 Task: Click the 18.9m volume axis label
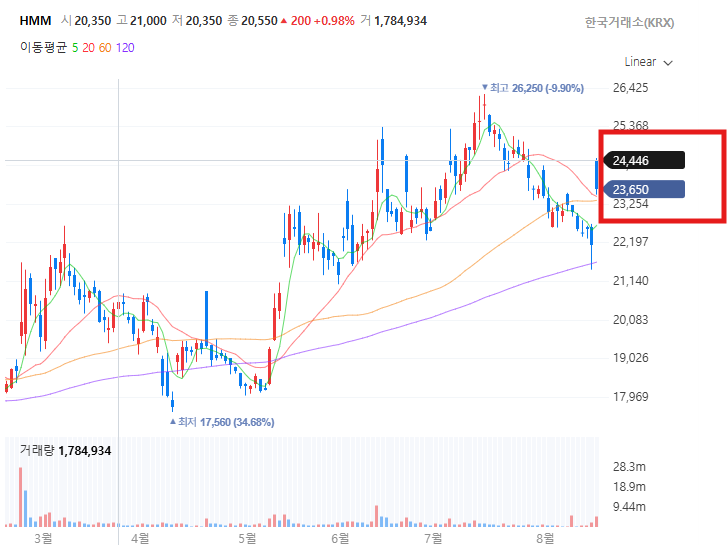click(x=629, y=487)
